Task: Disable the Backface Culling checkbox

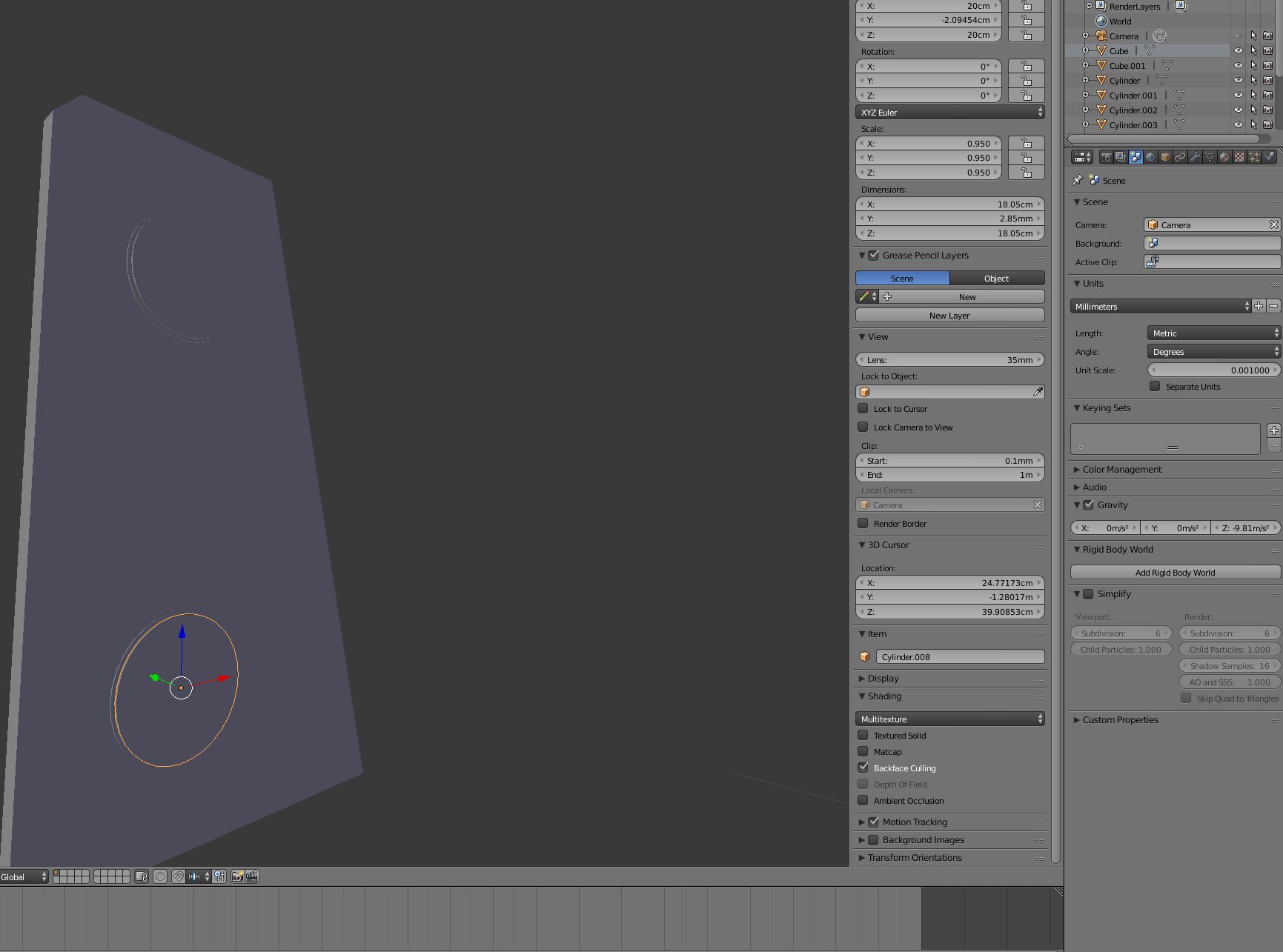Action: pos(863,768)
